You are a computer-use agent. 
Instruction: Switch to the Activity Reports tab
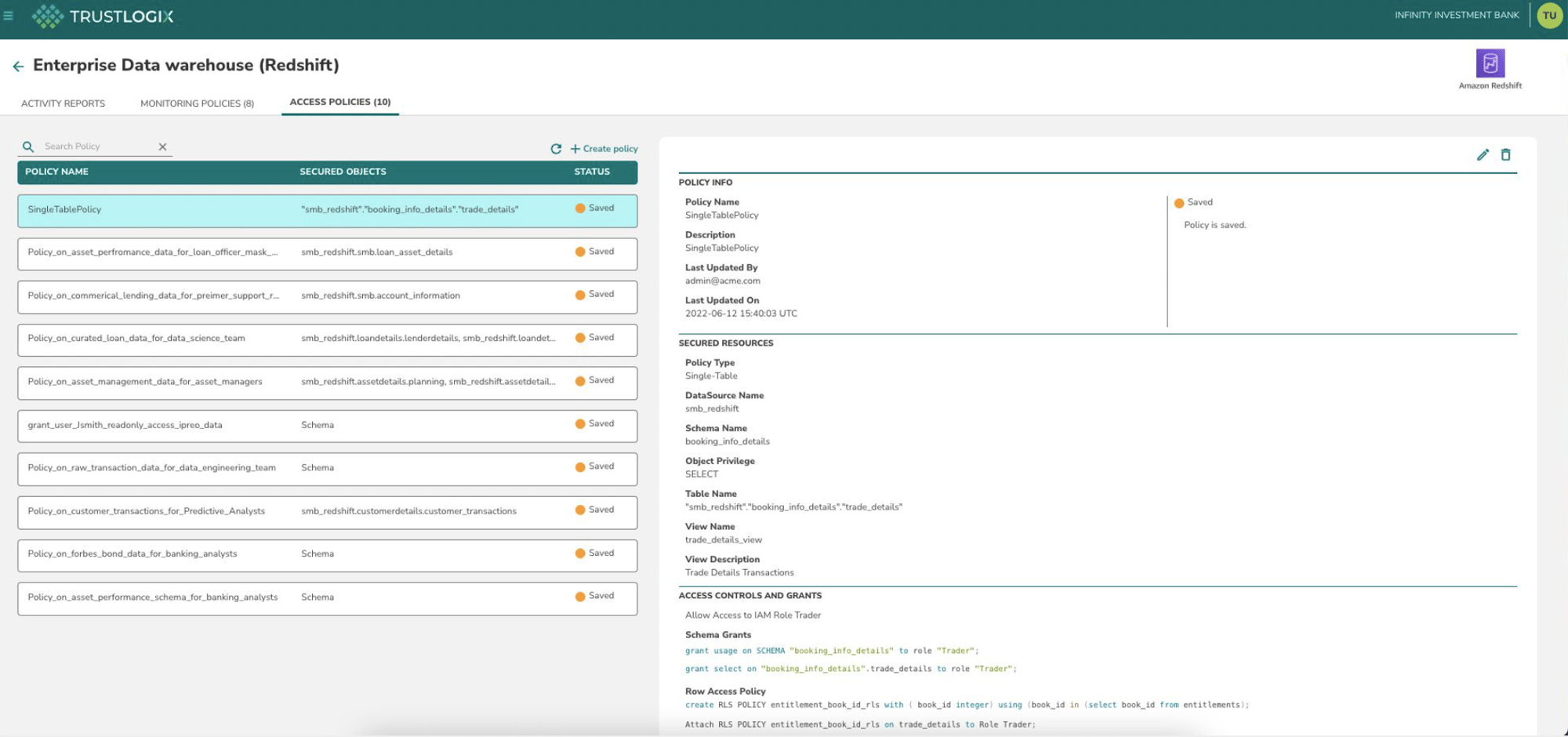pyautogui.click(x=63, y=103)
